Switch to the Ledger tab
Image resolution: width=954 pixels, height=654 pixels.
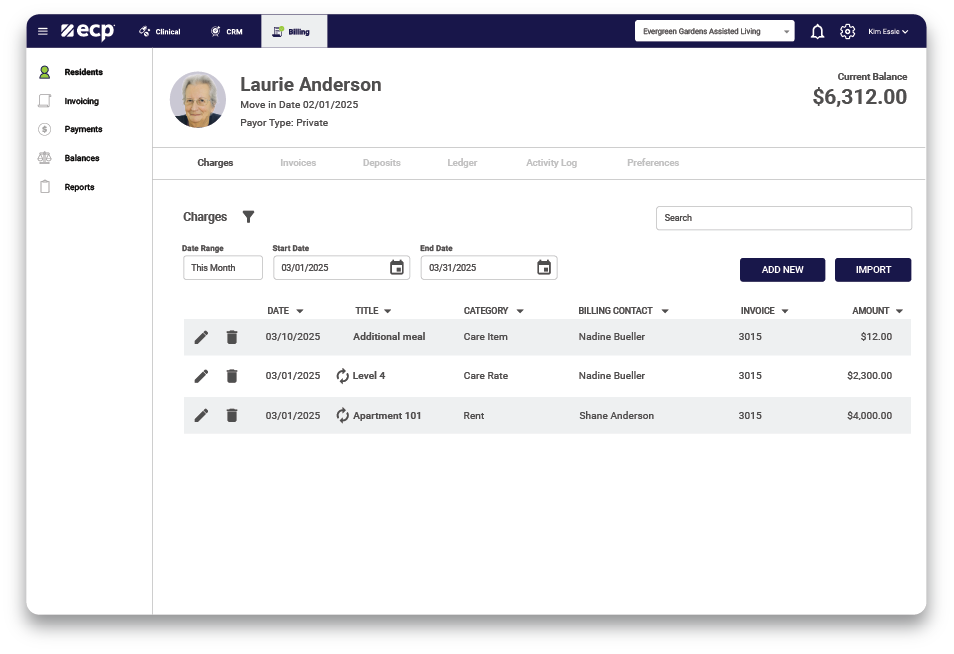coord(462,163)
